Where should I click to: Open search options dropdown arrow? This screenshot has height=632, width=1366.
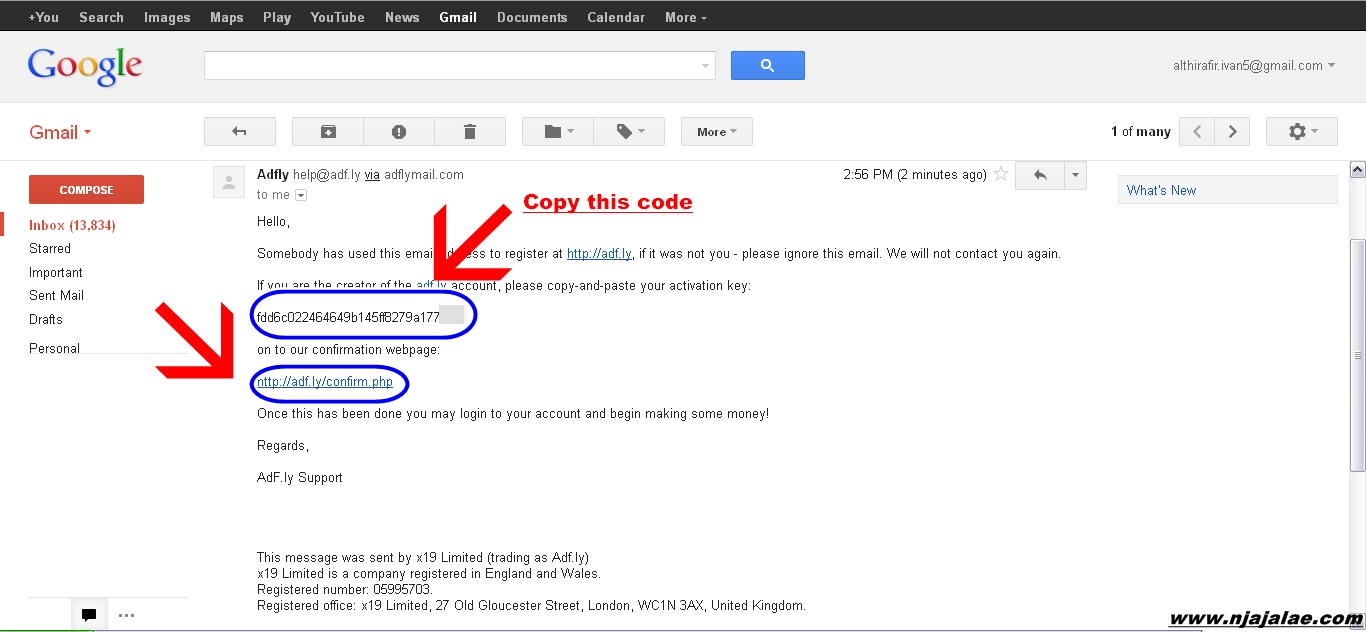click(706, 66)
